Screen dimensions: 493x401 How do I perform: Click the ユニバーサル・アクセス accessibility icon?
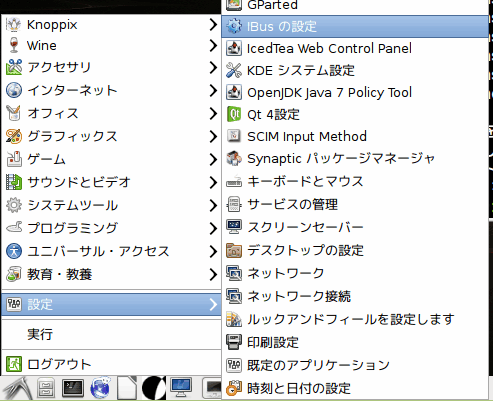[14, 251]
